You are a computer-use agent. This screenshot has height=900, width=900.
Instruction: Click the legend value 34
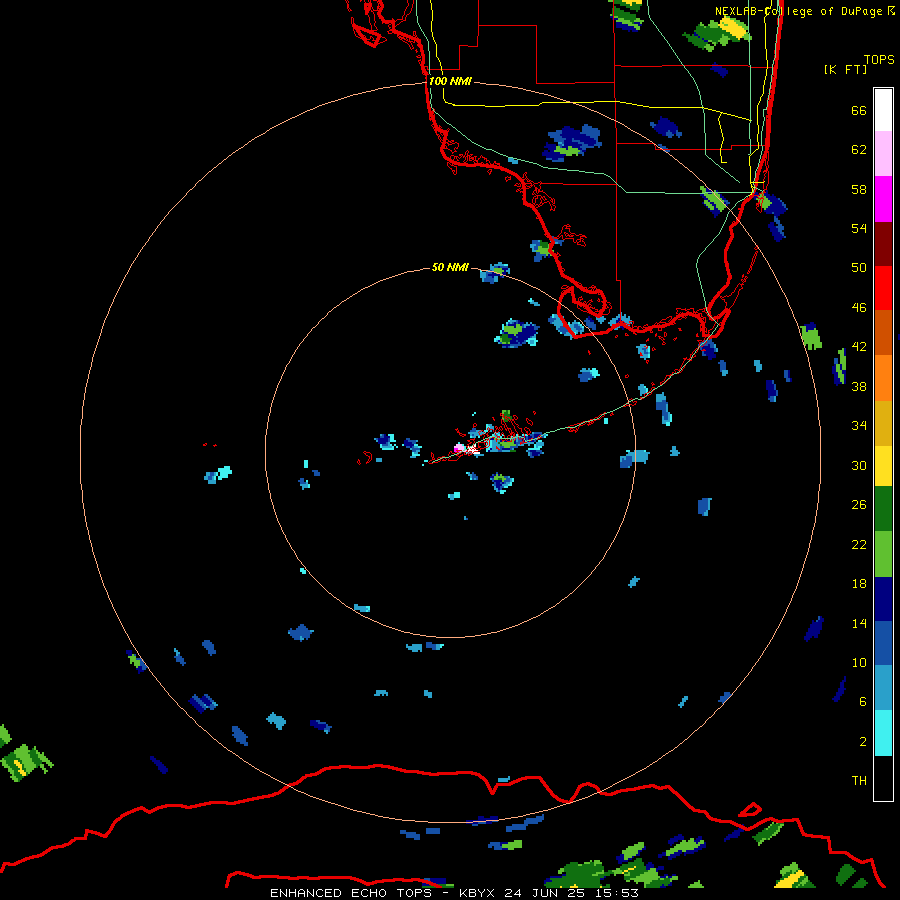tap(859, 426)
